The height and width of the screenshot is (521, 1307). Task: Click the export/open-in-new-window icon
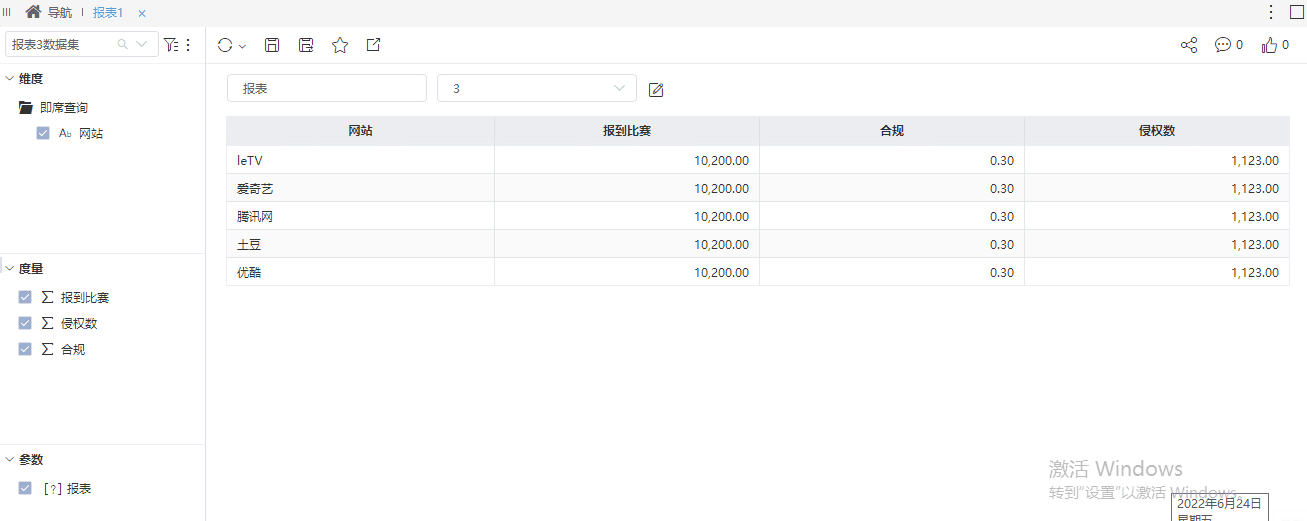(373, 45)
